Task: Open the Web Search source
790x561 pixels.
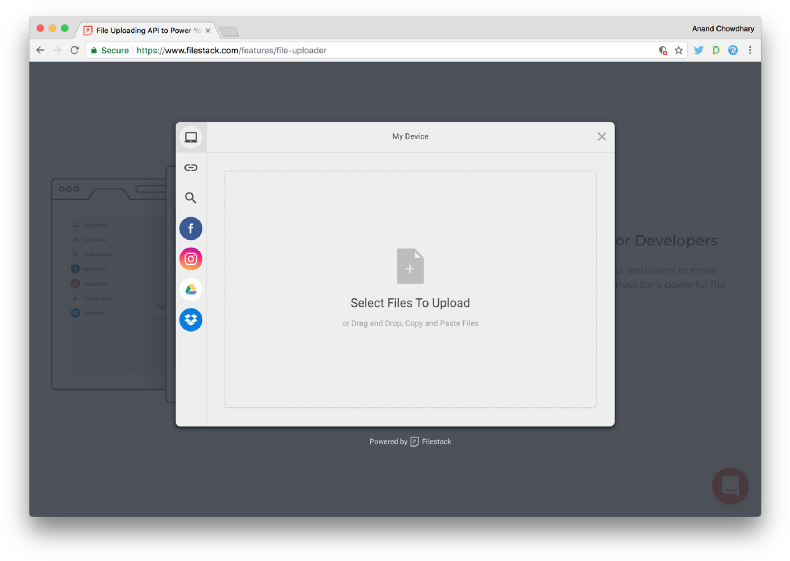Action: tap(191, 198)
